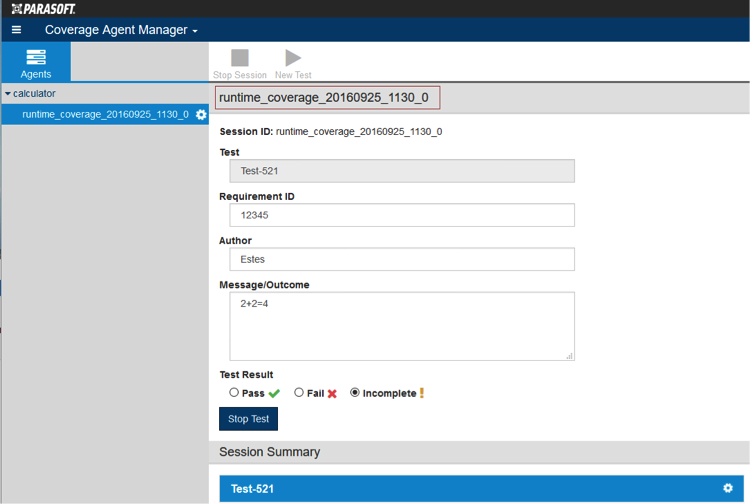Click the Test-521 row in Session Summary
This screenshot has width=750, height=504.
(481, 489)
